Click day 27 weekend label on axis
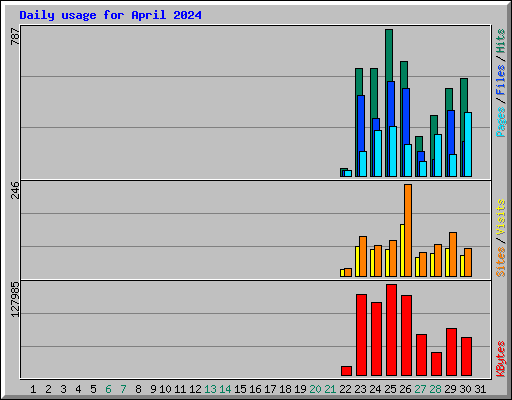512x400 pixels. coord(420,389)
